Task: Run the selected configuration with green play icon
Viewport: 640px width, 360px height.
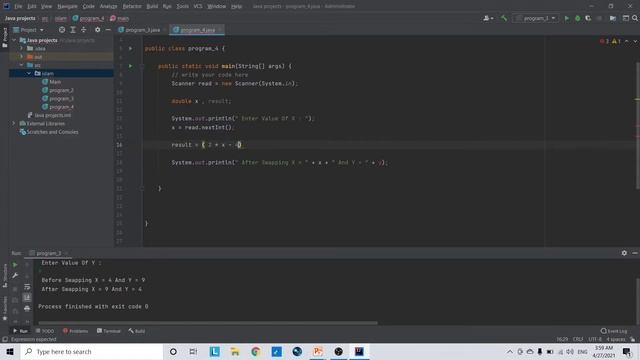Action: pyautogui.click(x=567, y=18)
